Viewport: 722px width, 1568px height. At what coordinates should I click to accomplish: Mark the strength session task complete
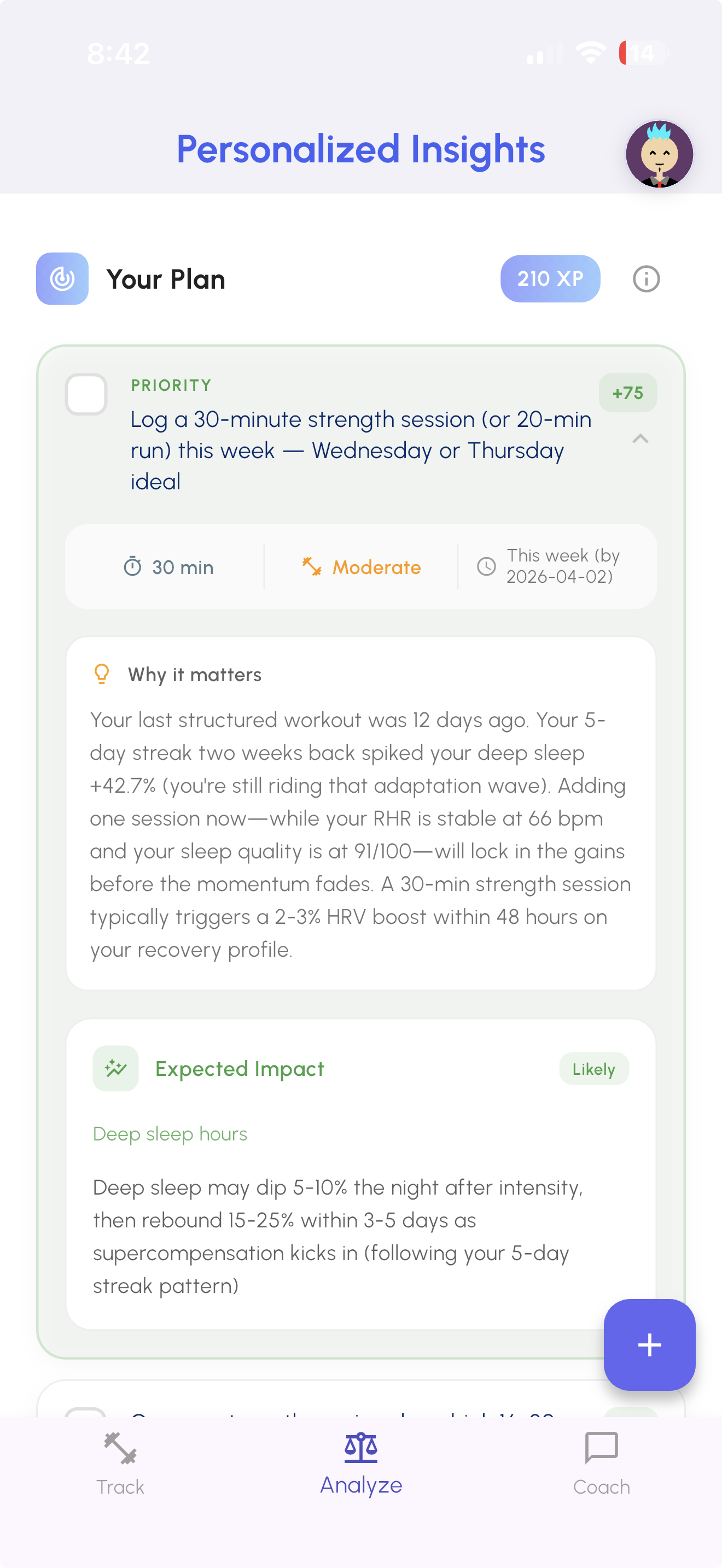(86, 394)
